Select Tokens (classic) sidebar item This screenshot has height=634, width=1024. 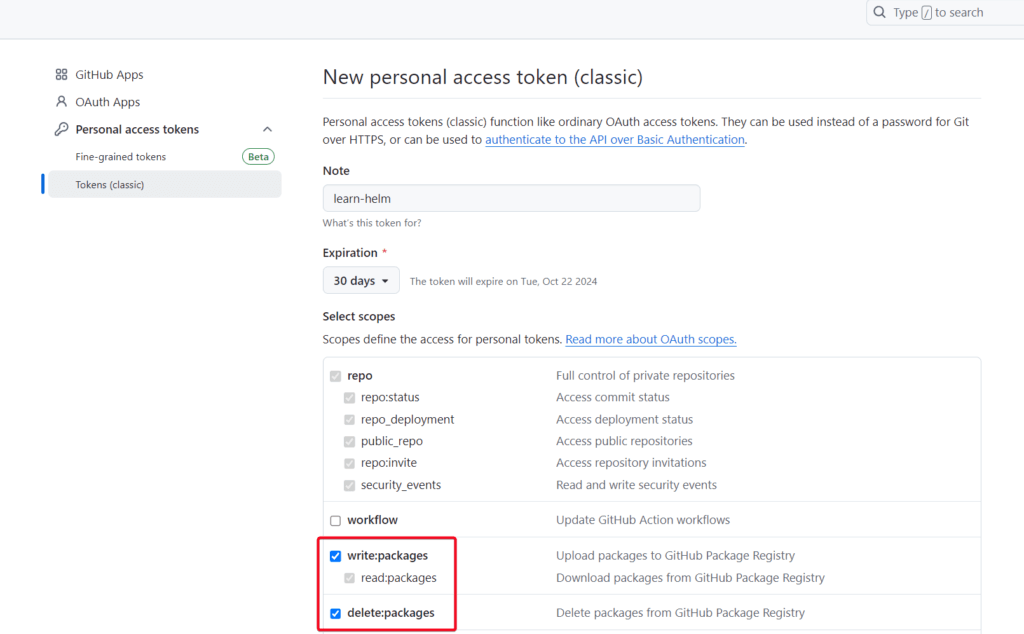[165, 184]
